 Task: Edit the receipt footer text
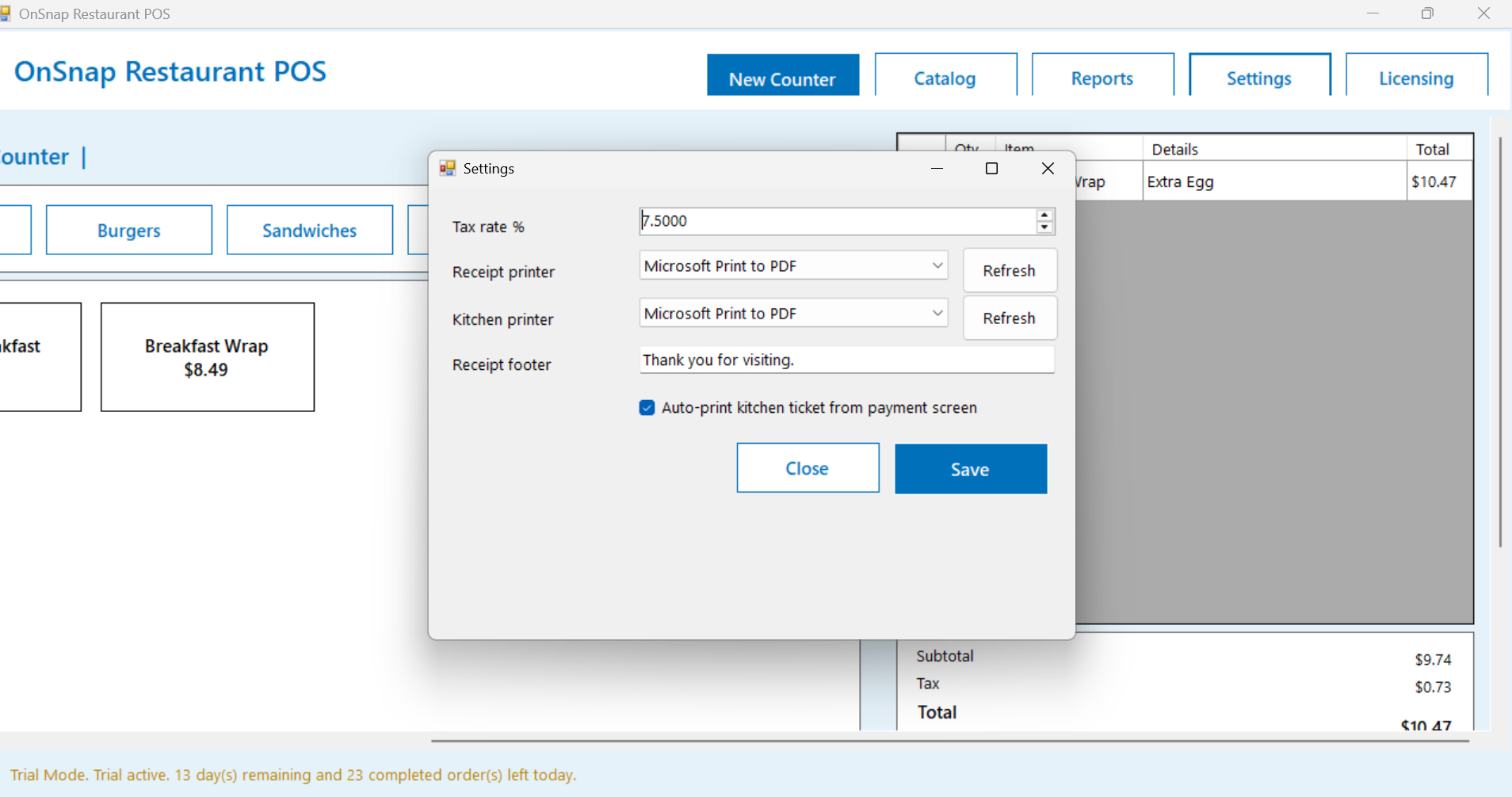(x=846, y=360)
